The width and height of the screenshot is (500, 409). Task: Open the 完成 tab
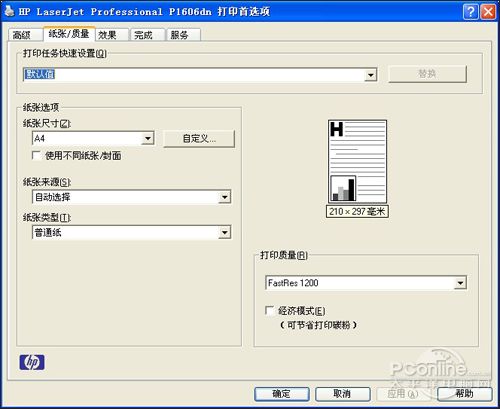(x=147, y=35)
